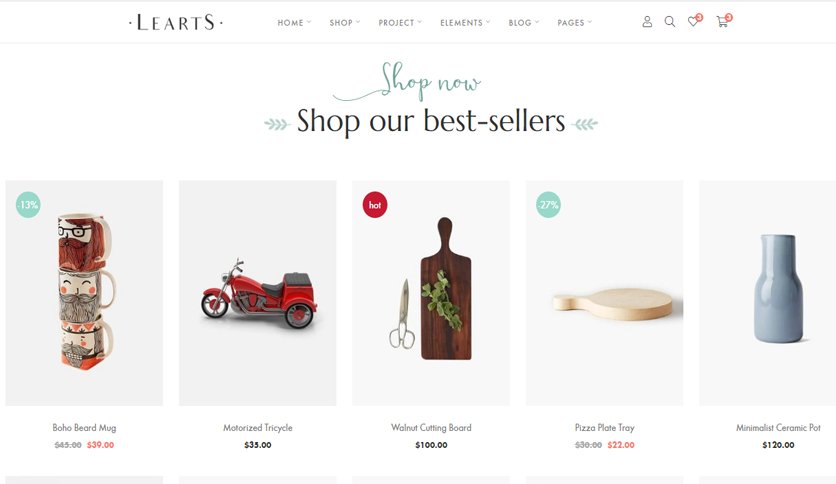
Task: Select the Pizza Plate Tray image
Action: 604,293
